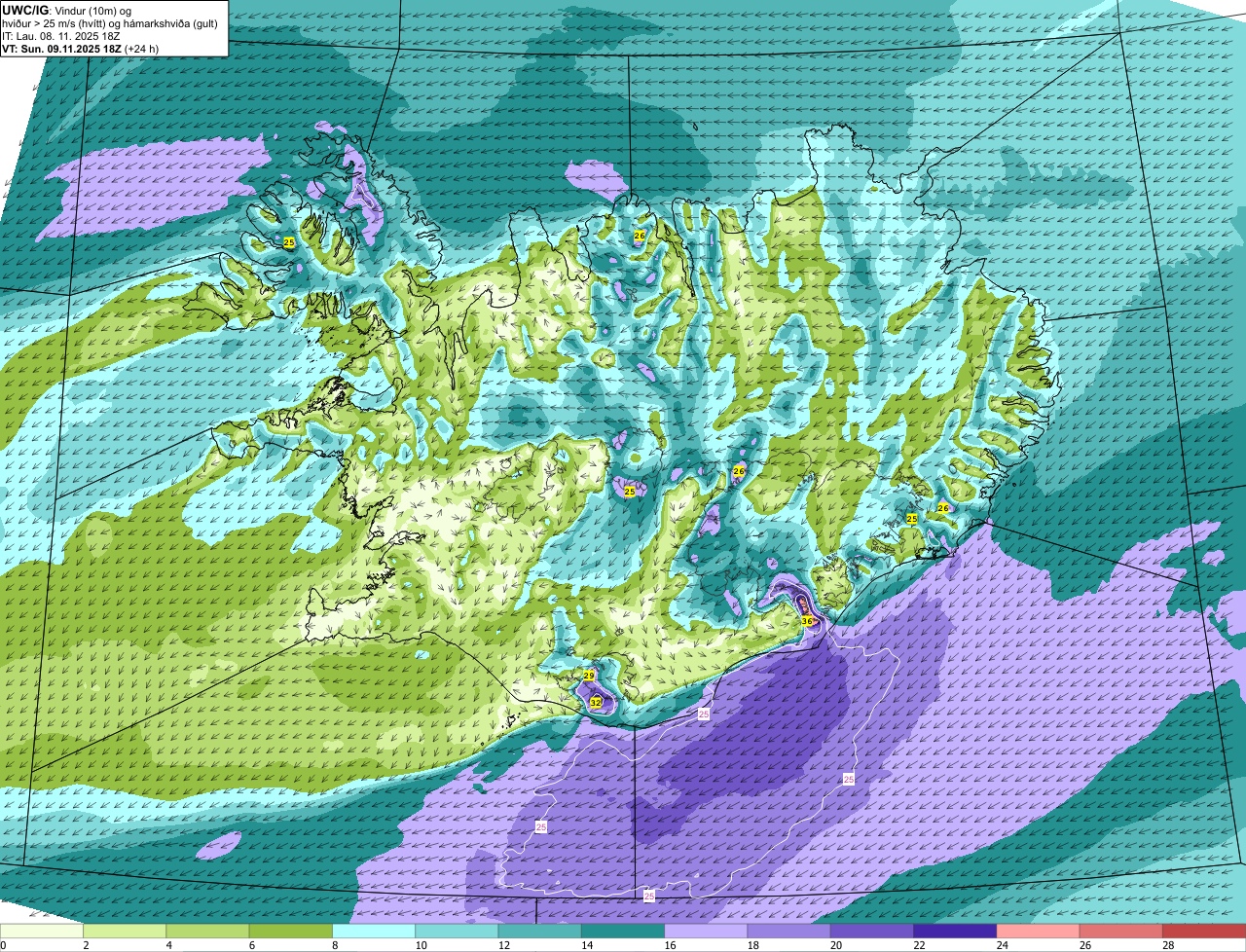This screenshot has height=952, width=1246.
Task: Select the 26–28 salmon legend swatch
Action: point(1121,932)
